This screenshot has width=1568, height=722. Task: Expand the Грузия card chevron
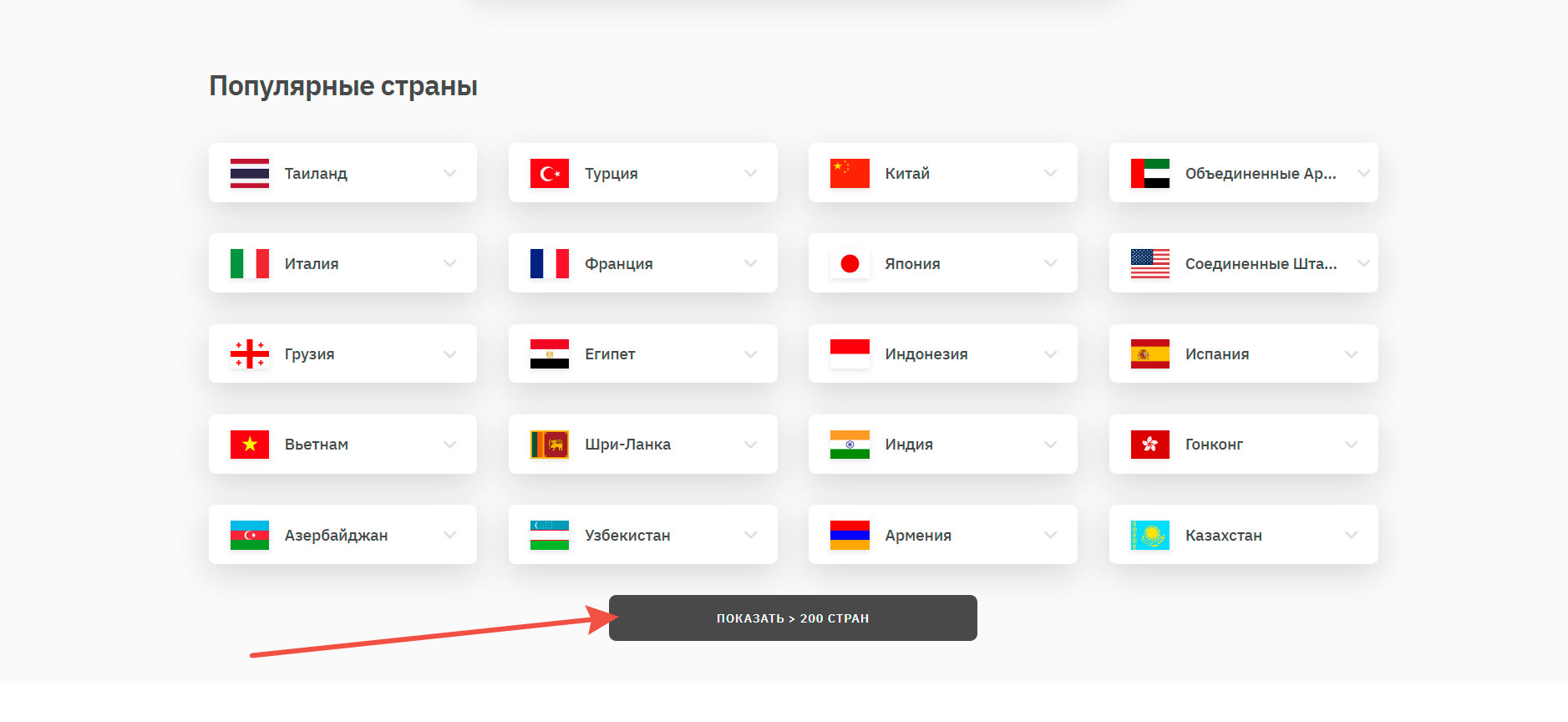(450, 354)
